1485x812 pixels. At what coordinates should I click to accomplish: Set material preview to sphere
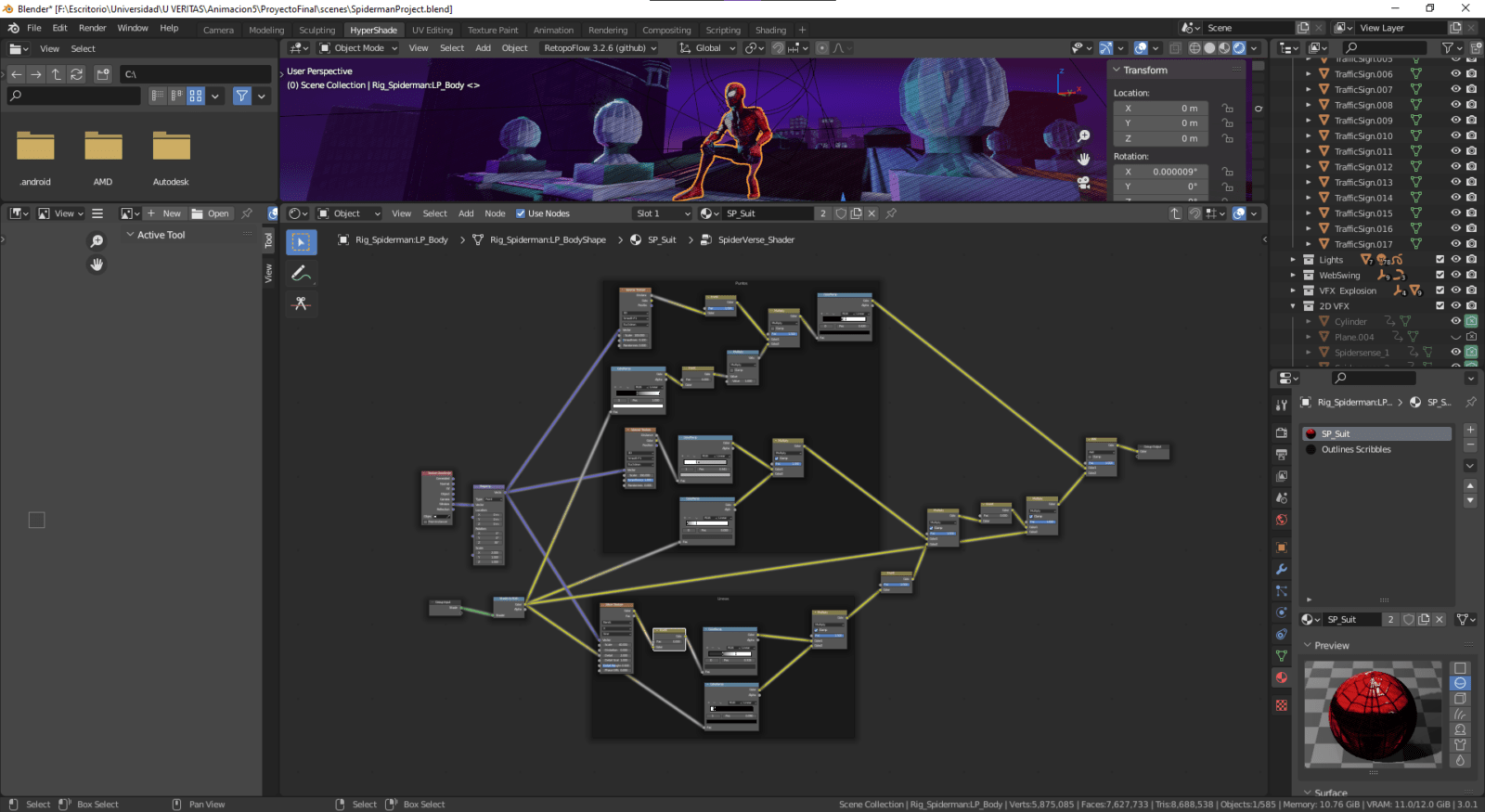tap(1460, 683)
